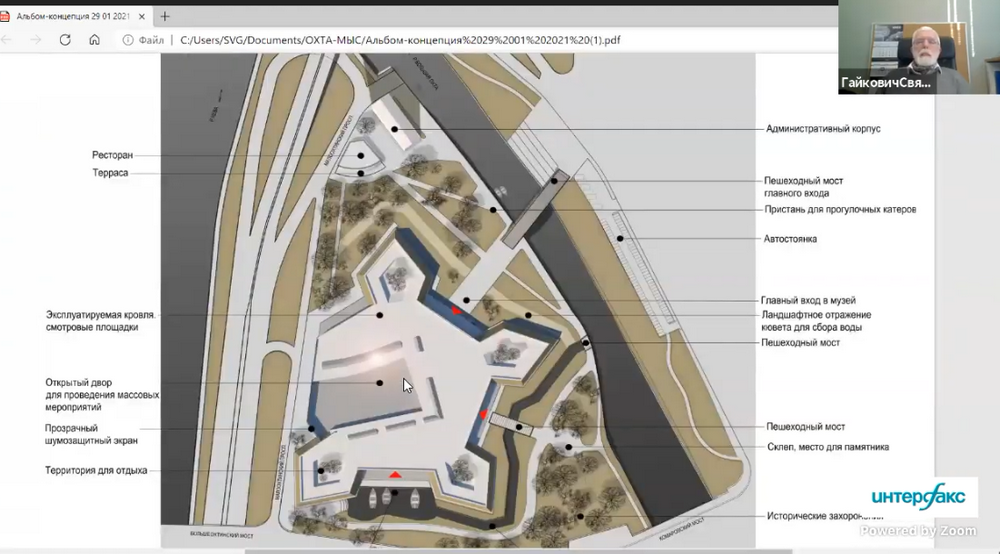Viewport: 1000px width, 554px height.
Task: Click the ГайковичСвя... participant name label
Action: tap(886, 84)
